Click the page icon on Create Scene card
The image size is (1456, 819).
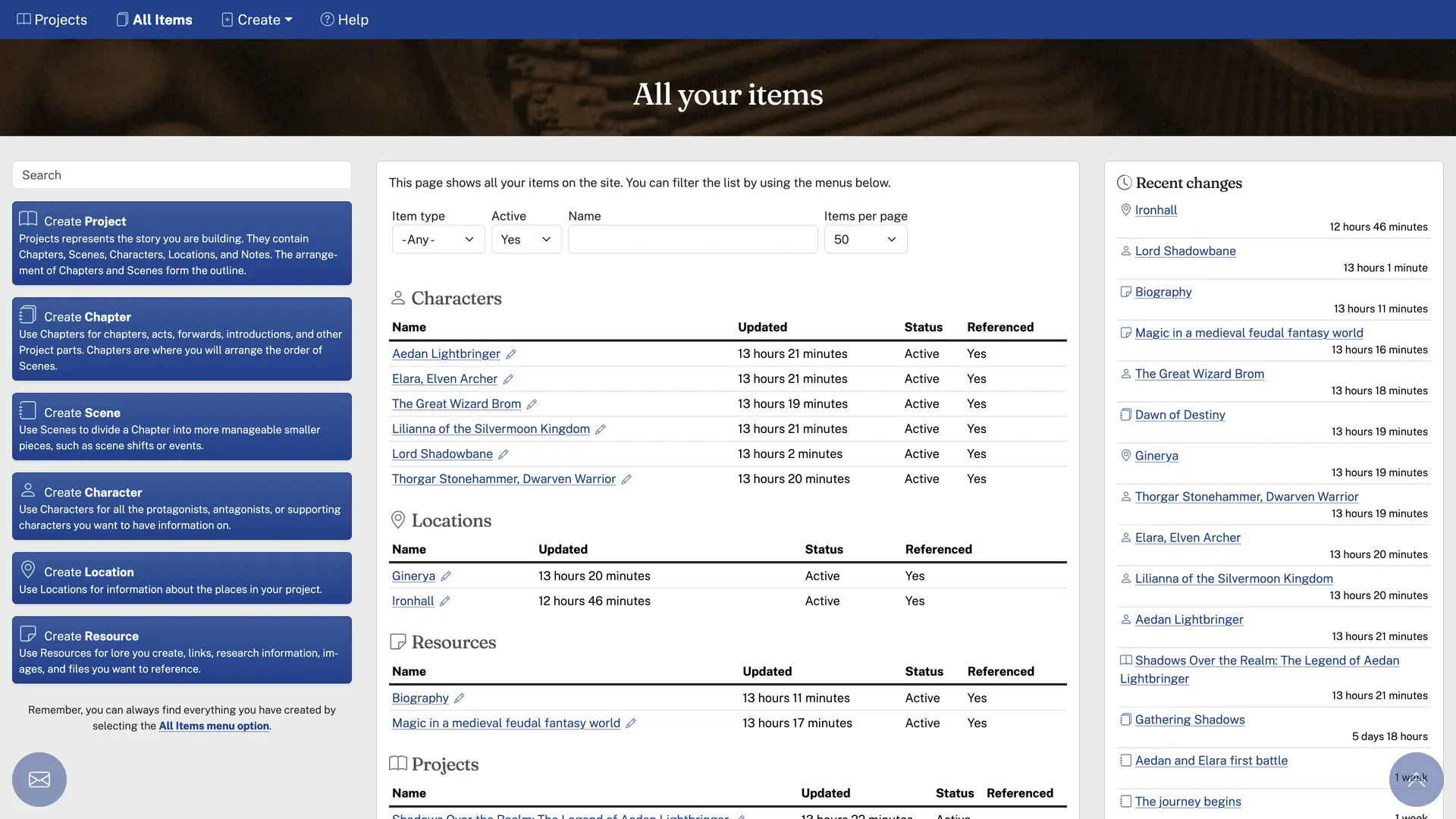28,410
